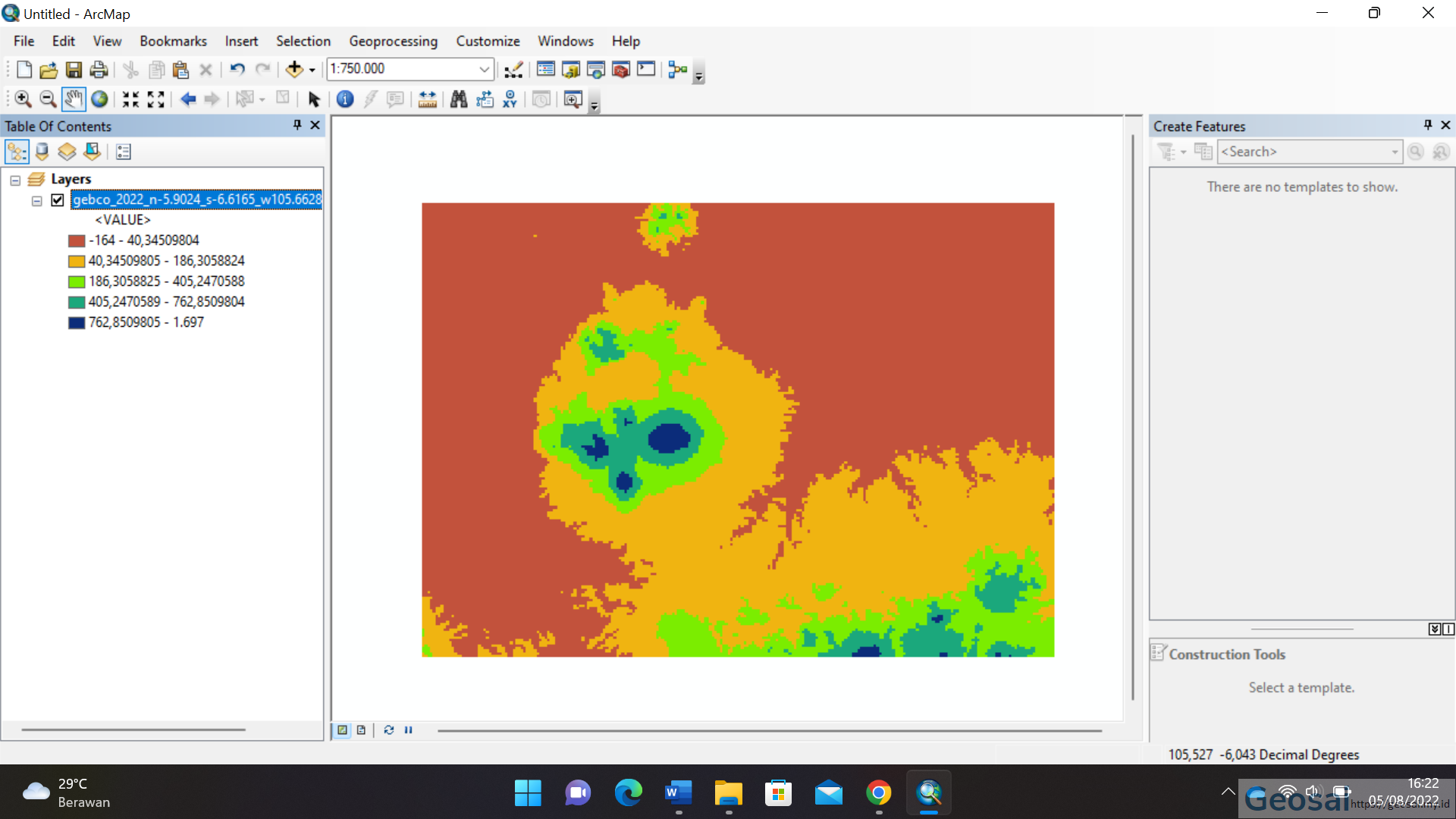Open the map scale dropdown
1456x819 pixels.
pyautogui.click(x=484, y=69)
